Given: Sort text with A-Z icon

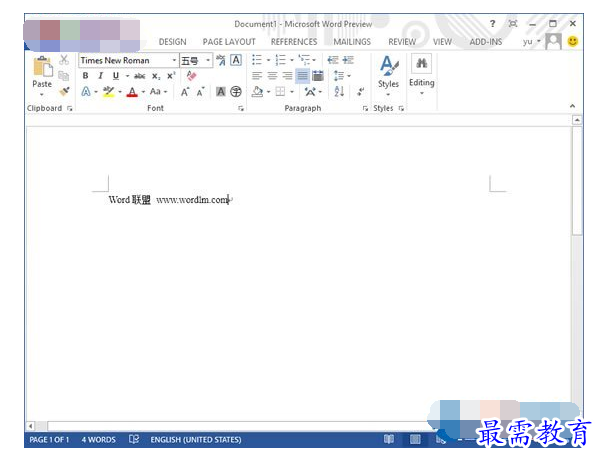Looking at the screenshot, I should [339, 91].
